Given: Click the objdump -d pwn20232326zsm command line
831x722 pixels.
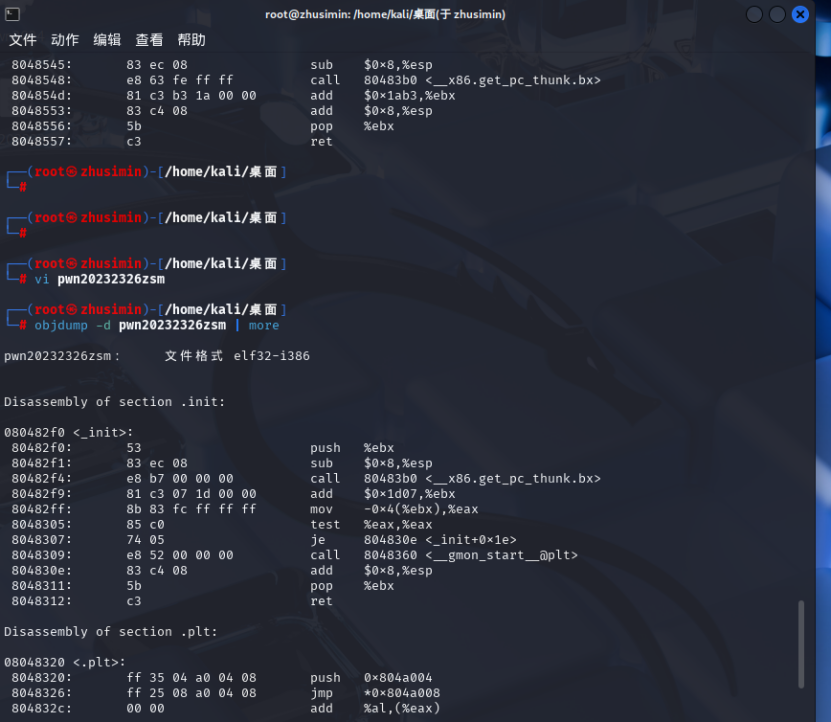Looking at the screenshot, I should [157, 325].
